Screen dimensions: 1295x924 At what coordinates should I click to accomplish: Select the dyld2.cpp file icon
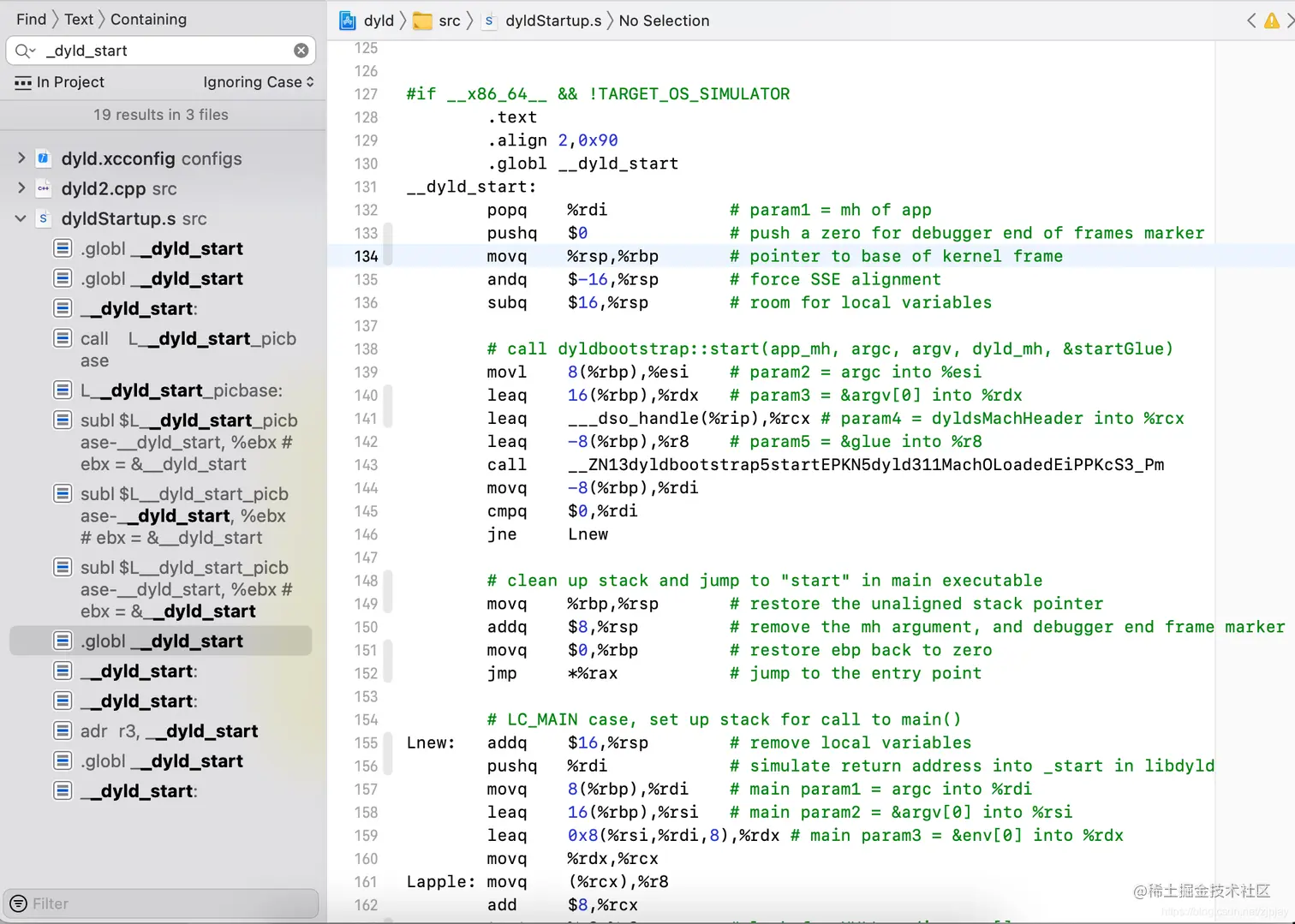coord(43,188)
